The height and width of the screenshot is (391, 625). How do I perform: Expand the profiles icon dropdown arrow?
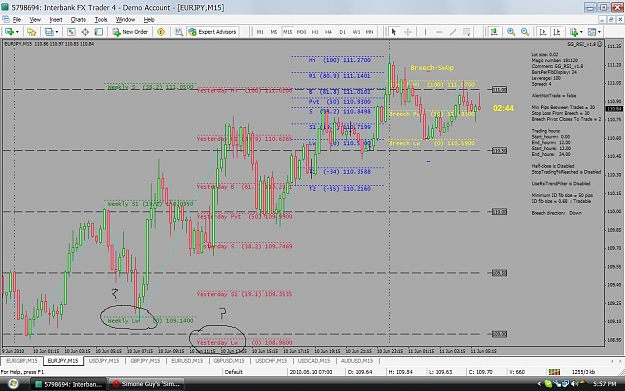pyautogui.click(x=57, y=32)
